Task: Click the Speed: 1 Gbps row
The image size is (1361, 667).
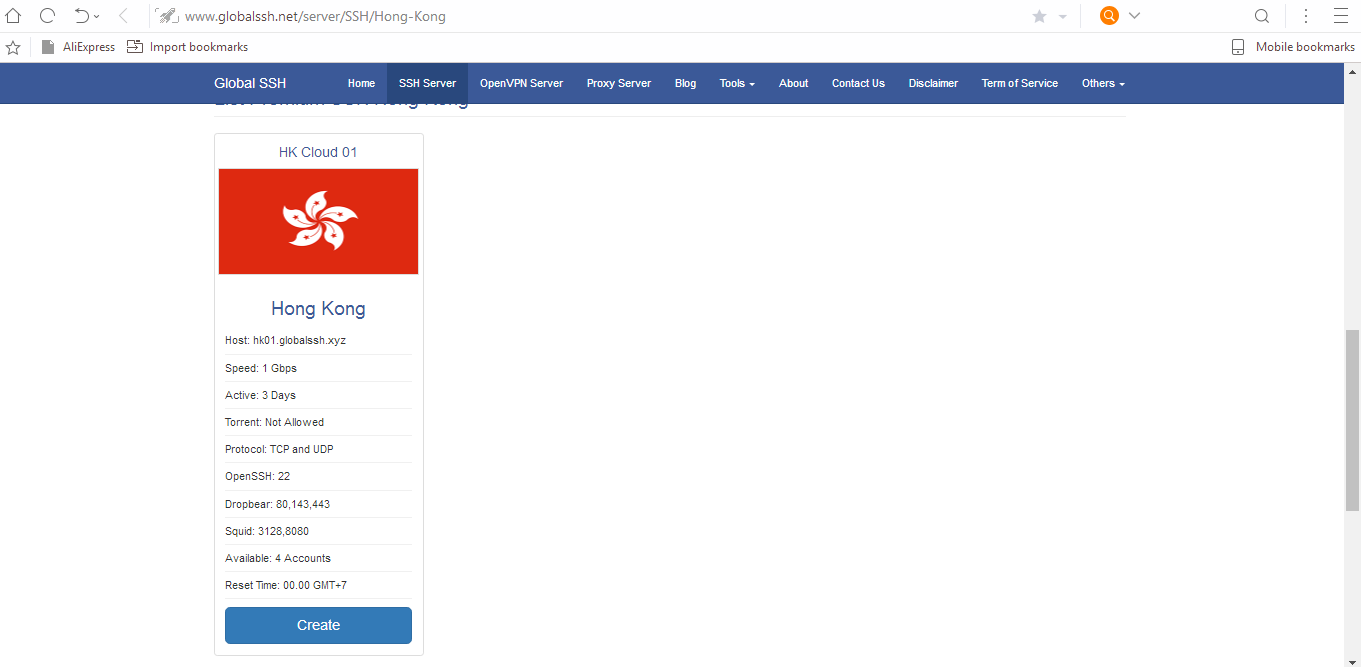Action: [318, 368]
